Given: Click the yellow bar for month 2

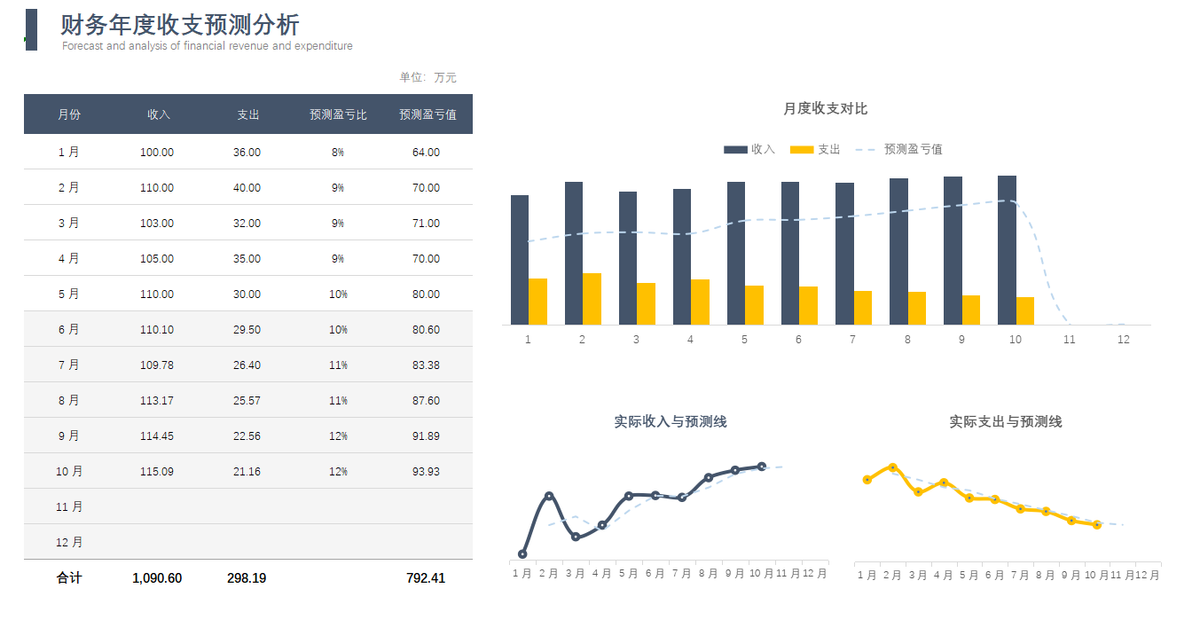Looking at the screenshot, I should point(594,297).
